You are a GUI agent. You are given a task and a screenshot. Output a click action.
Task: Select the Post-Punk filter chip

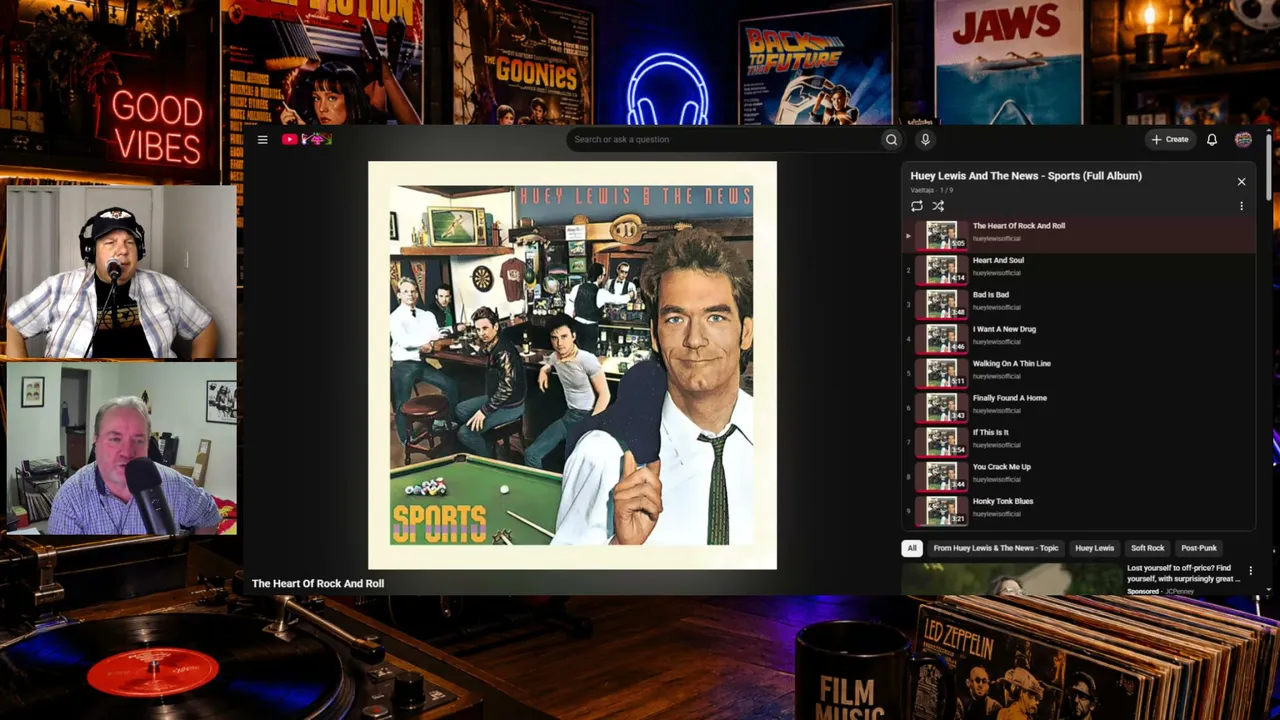(1199, 548)
